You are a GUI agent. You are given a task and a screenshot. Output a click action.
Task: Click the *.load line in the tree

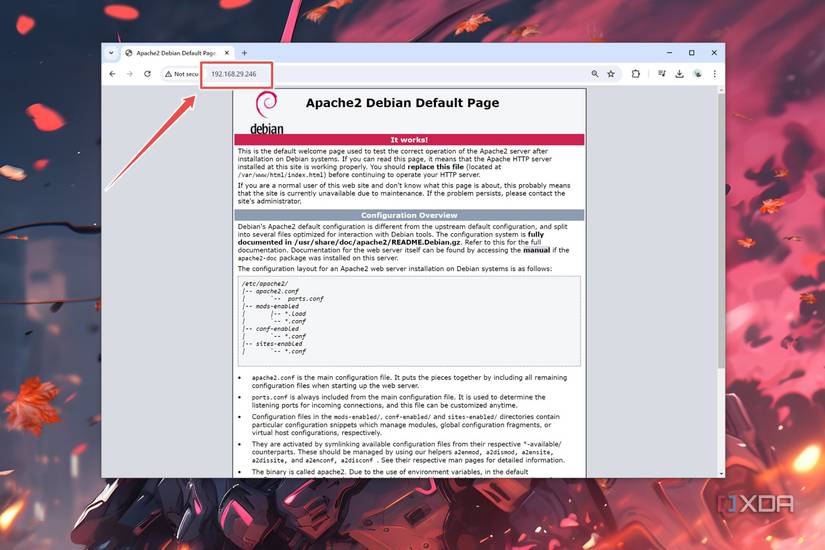(x=295, y=314)
